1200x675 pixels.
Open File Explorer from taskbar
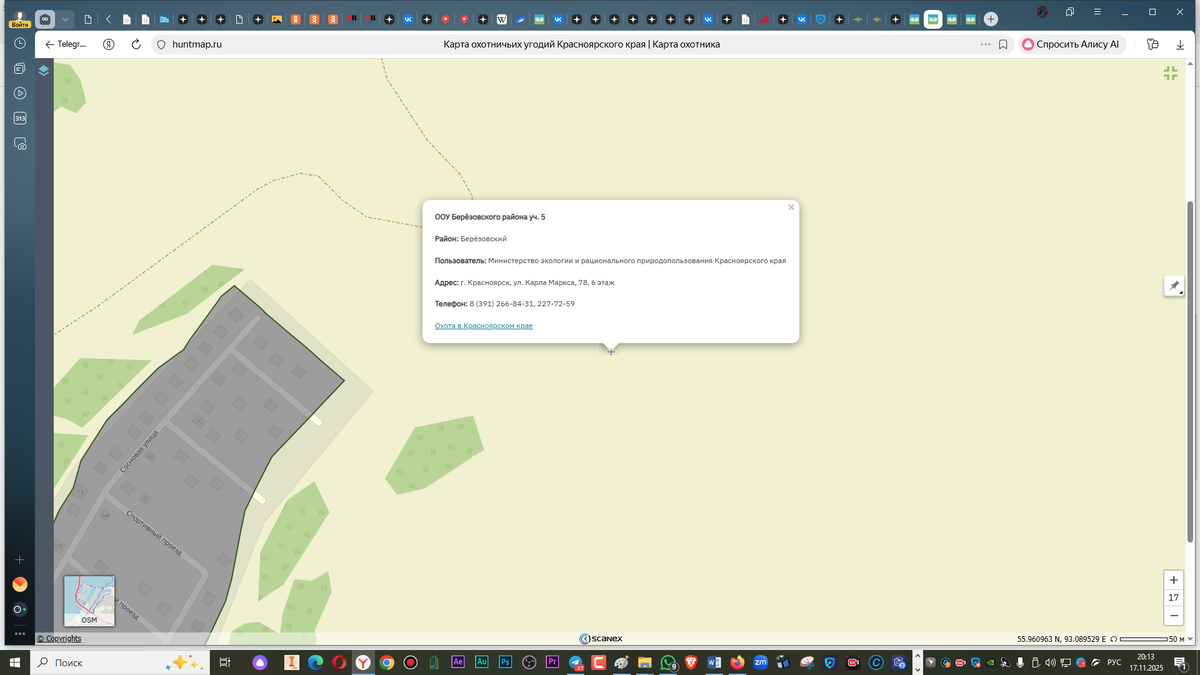click(646, 662)
